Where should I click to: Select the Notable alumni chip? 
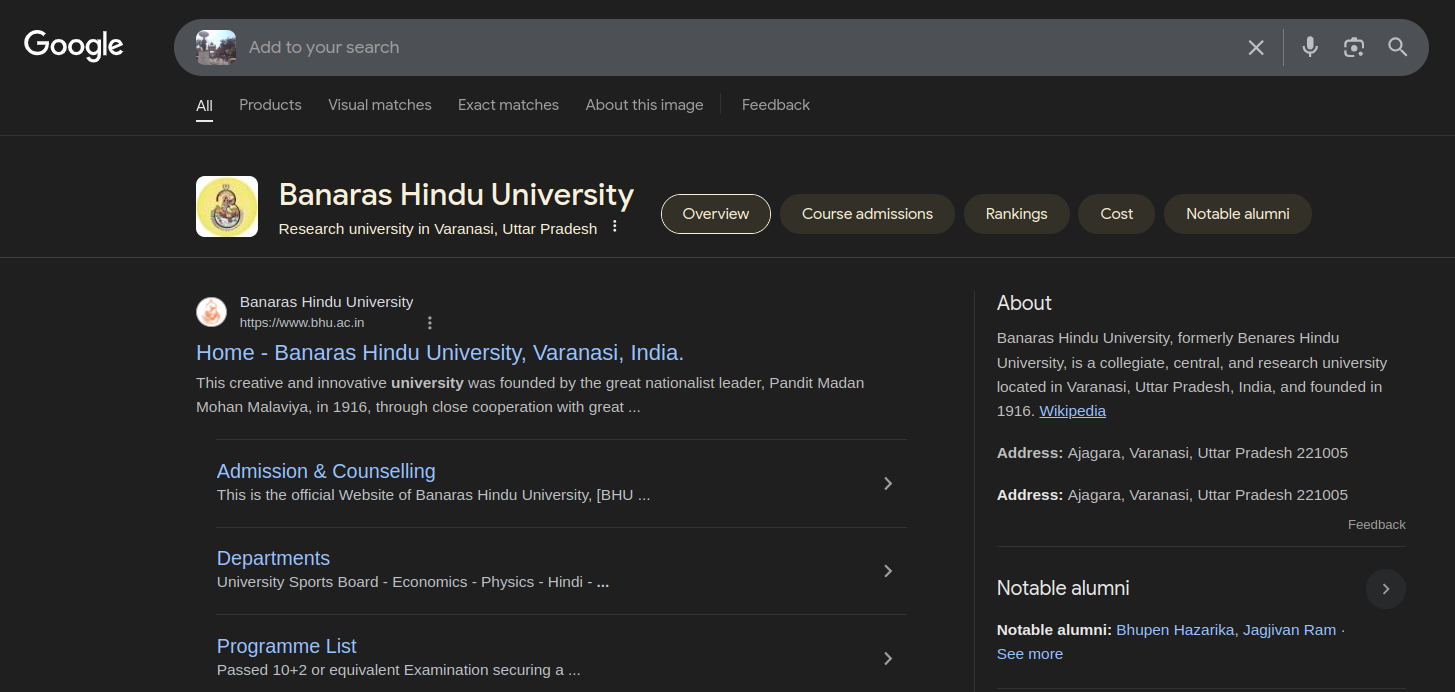point(1238,214)
